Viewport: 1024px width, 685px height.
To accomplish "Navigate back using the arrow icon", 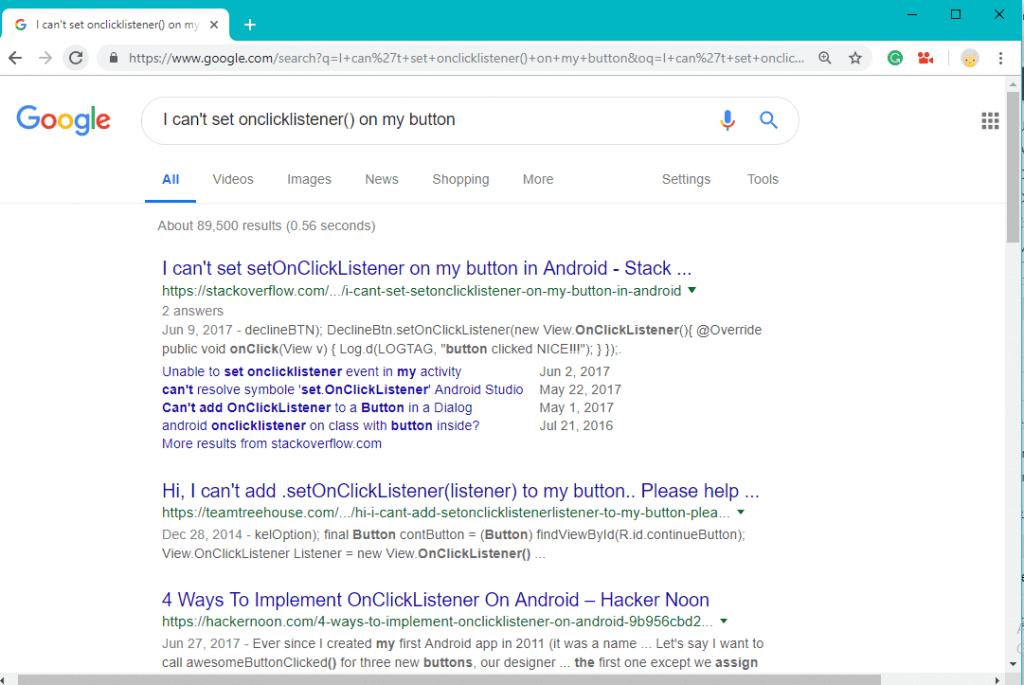I will point(14,58).
